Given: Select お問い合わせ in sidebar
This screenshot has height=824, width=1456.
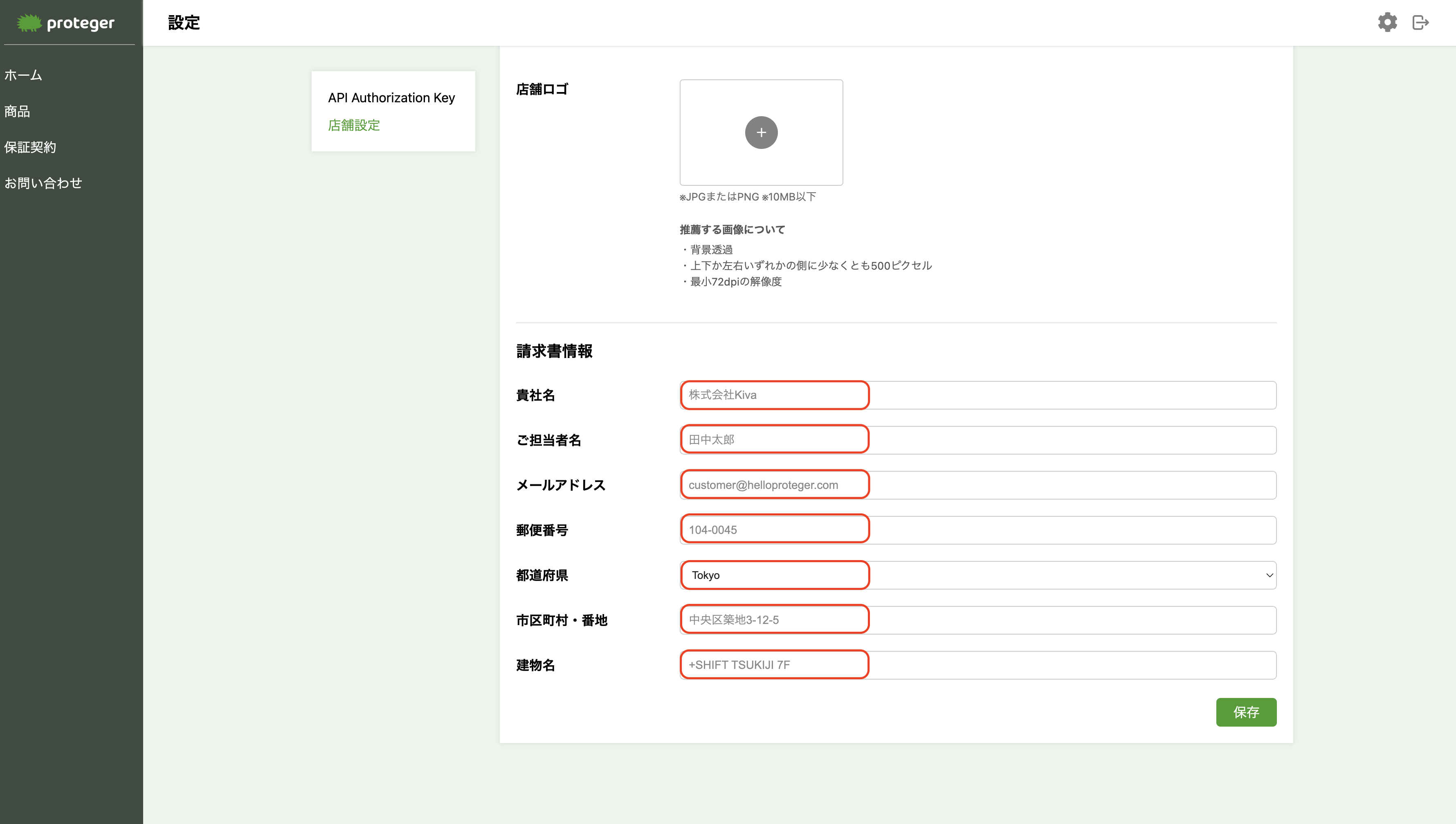Looking at the screenshot, I should point(43,183).
